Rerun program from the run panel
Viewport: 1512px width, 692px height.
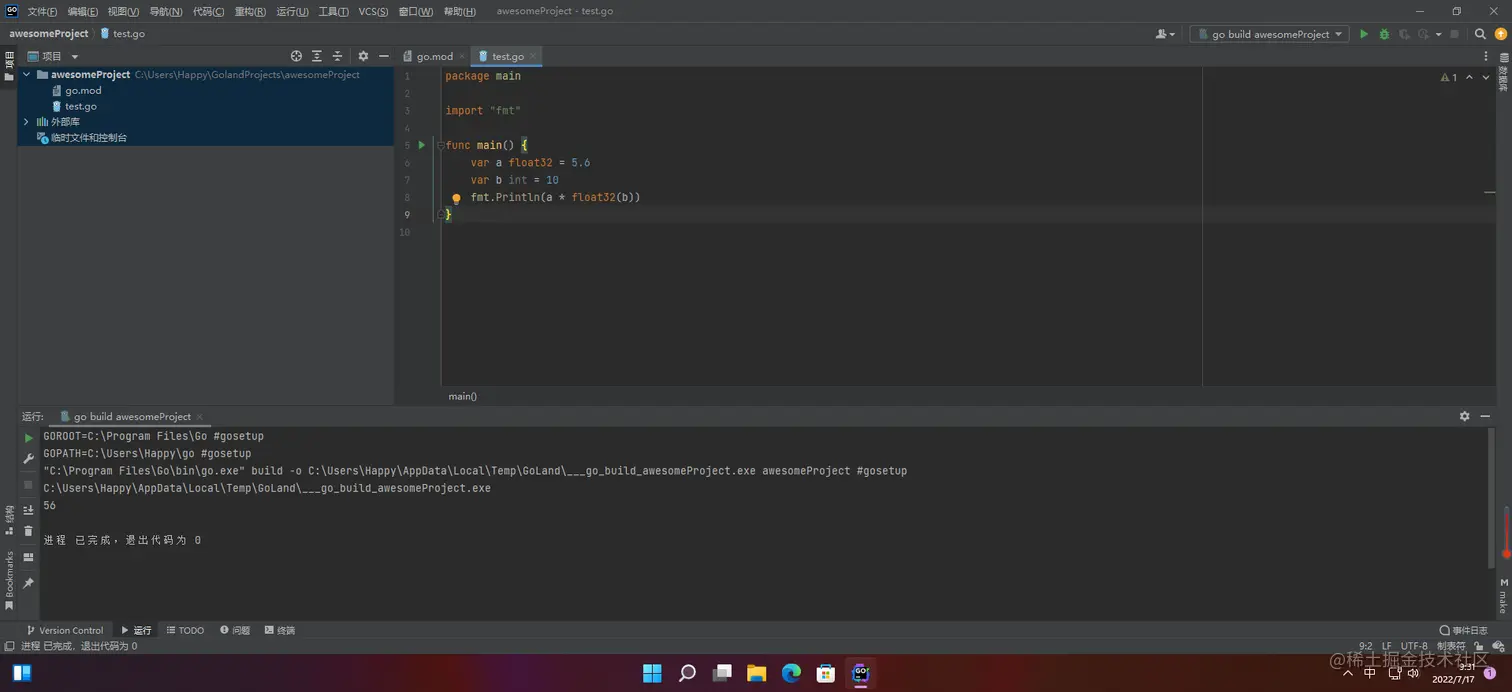click(28, 438)
